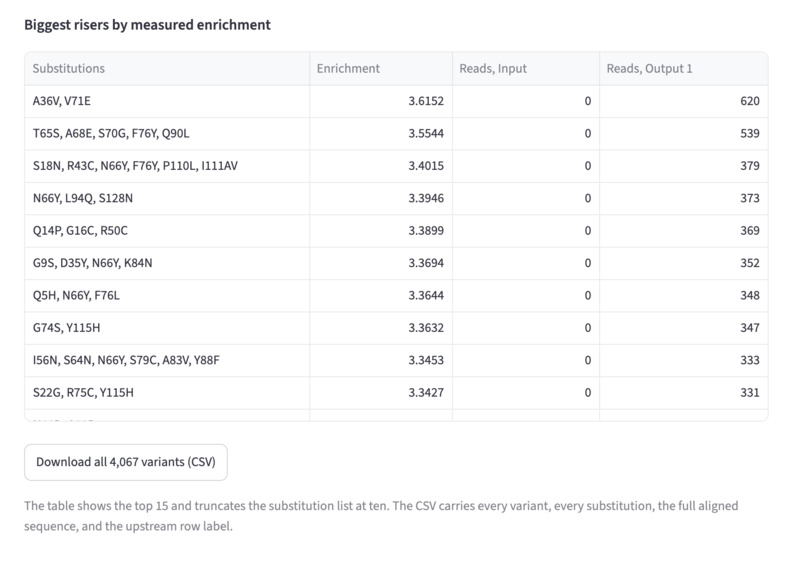Download all 4,067 variants as CSV
Screen dimensions: 802x573
click(x=126, y=462)
